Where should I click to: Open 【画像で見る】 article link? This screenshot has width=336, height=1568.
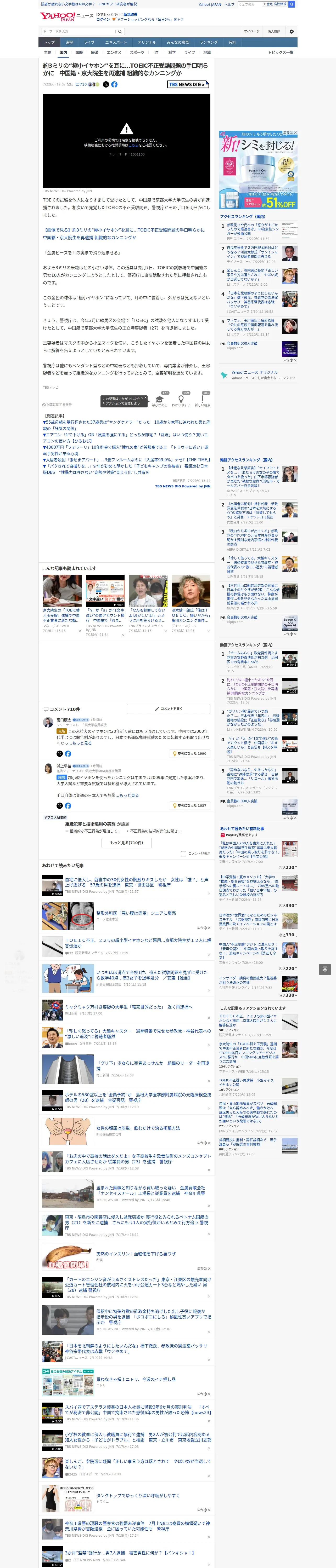pos(124,234)
